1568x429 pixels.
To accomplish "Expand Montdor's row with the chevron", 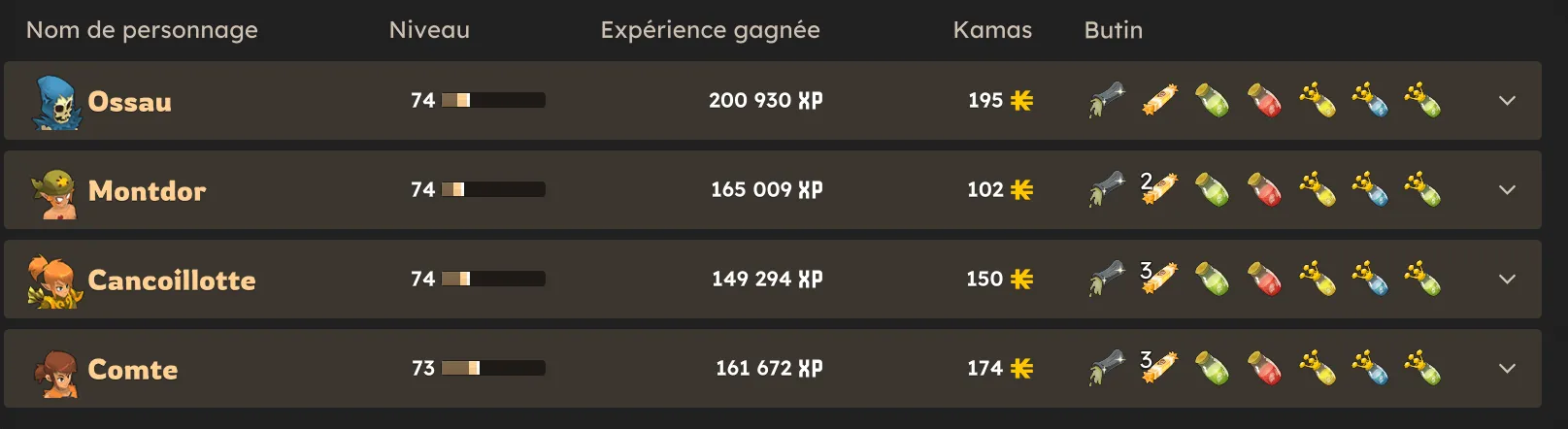I will 1507,189.
